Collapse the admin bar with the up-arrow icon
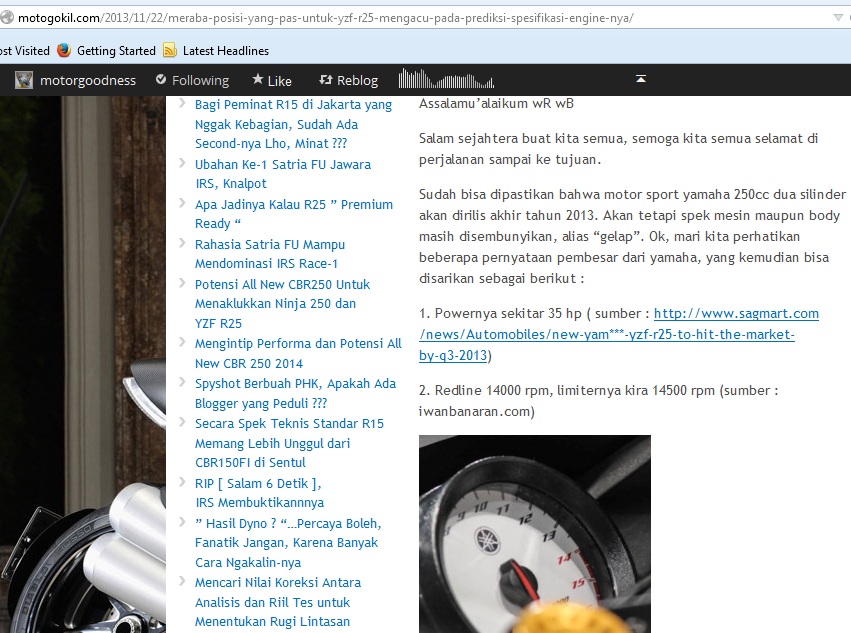Viewport: 851px width, 633px height. pyautogui.click(x=641, y=79)
